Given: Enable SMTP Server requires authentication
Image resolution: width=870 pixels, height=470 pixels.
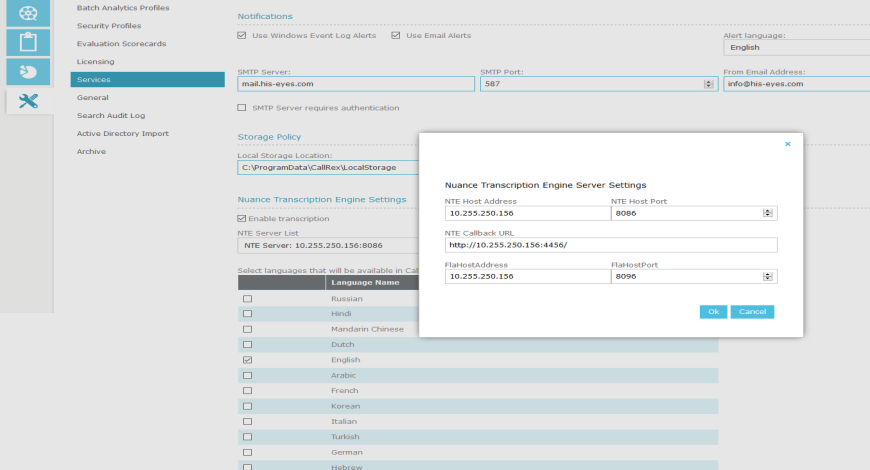Looking at the screenshot, I should (x=242, y=108).
